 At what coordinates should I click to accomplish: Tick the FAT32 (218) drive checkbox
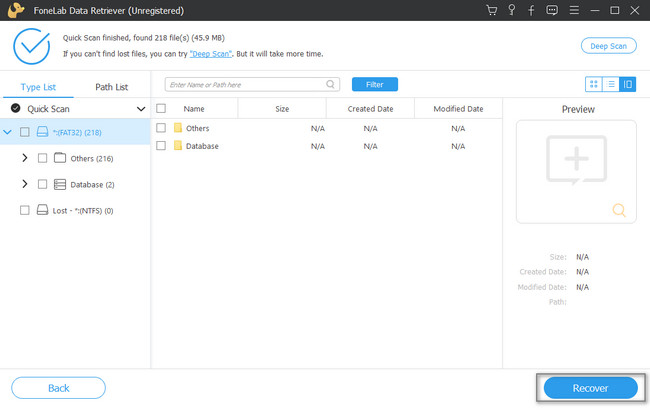(25, 132)
